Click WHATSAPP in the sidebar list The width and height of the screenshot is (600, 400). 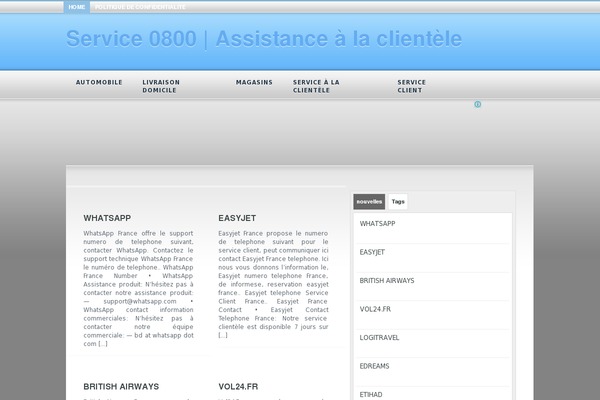coord(377,224)
